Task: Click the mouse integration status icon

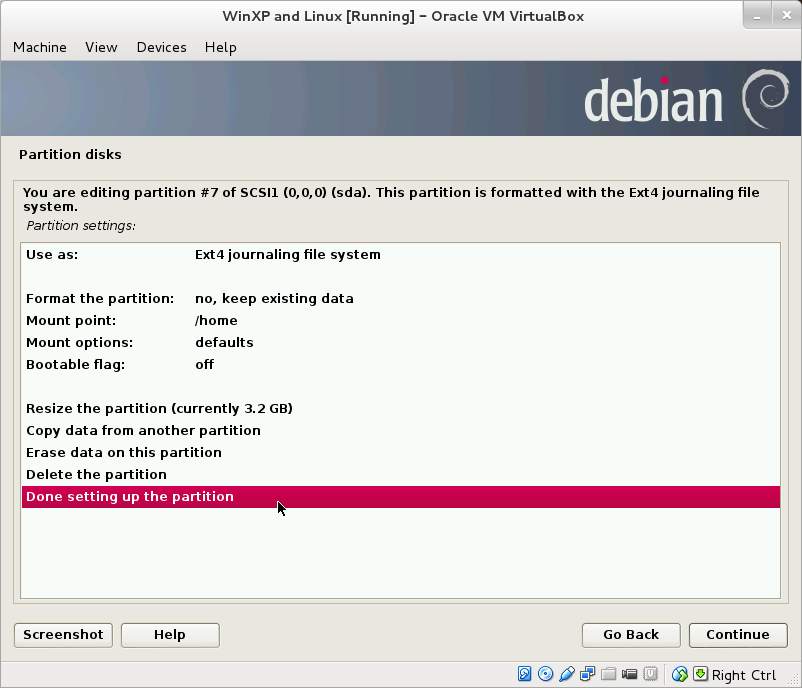Action: (679, 674)
